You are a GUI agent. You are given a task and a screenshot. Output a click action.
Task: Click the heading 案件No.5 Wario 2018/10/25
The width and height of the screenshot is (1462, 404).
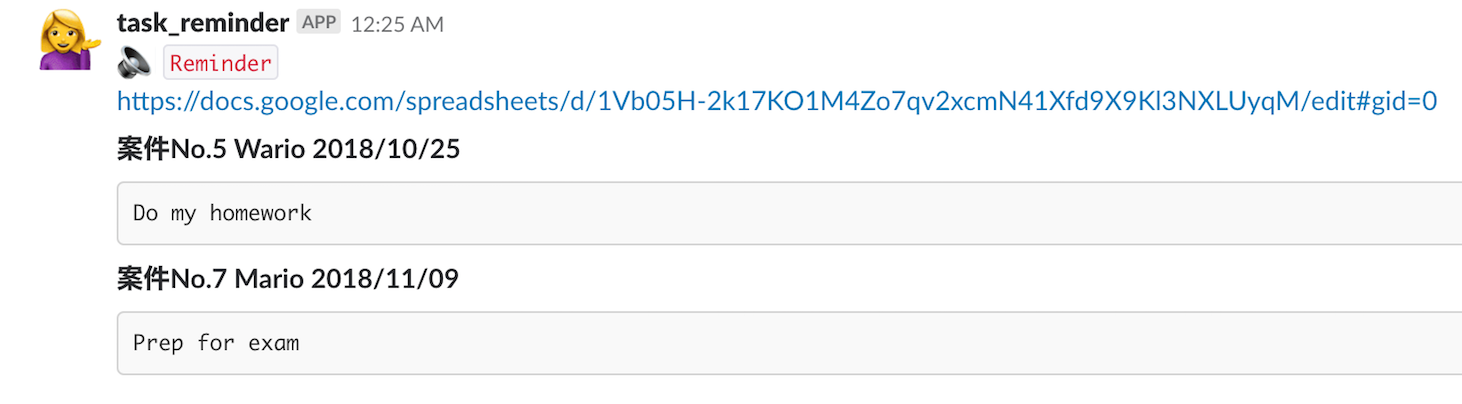(x=288, y=149)
